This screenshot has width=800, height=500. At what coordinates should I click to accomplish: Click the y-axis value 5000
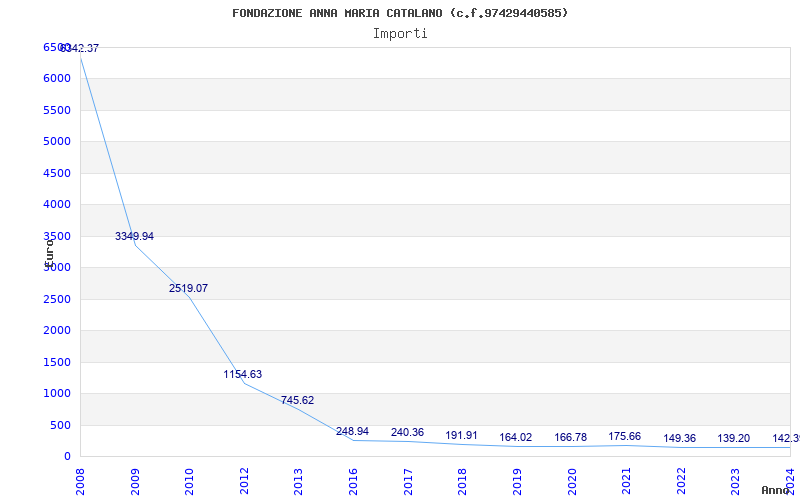coord(57,141)
